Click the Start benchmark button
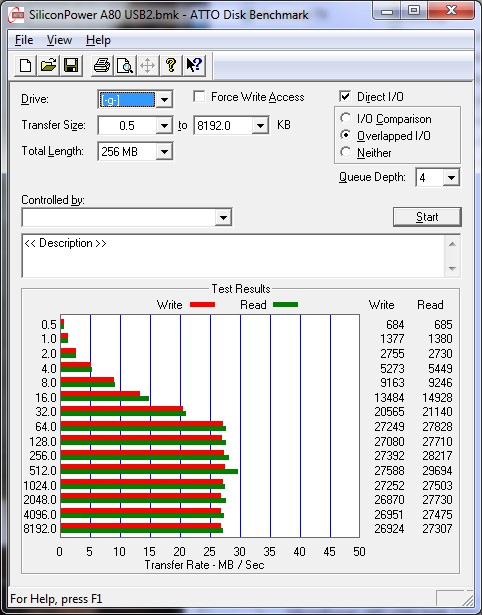Viewport: 482px width, 615px height. 427,217
